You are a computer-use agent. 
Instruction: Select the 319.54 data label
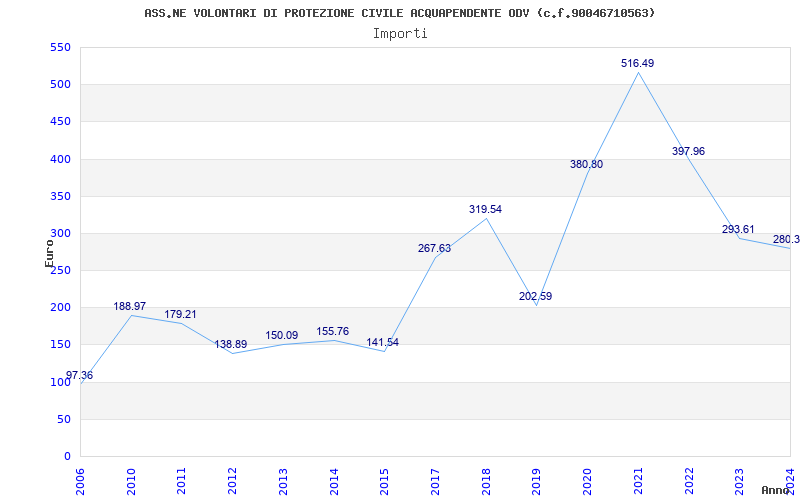pos(485,209)
